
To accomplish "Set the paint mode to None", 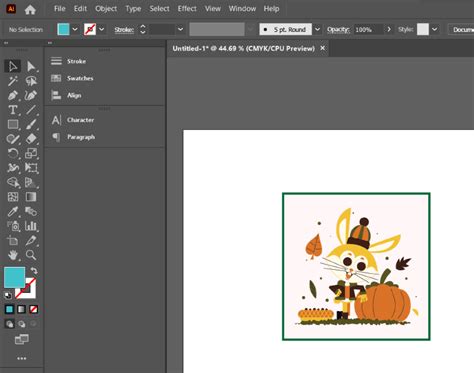I will click(x=33, y=309).
